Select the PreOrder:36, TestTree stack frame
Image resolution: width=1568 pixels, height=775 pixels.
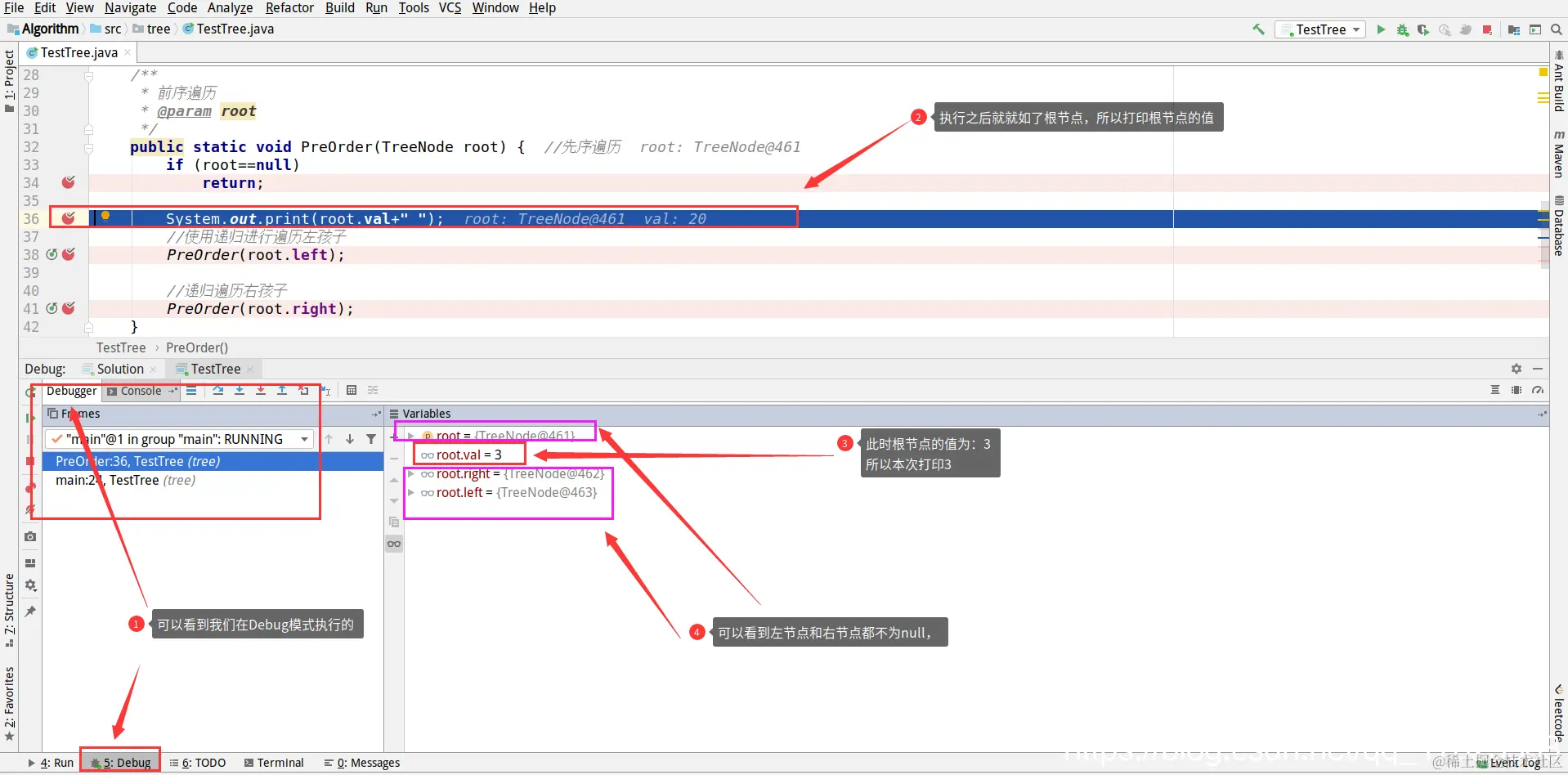tap(213, 461)
